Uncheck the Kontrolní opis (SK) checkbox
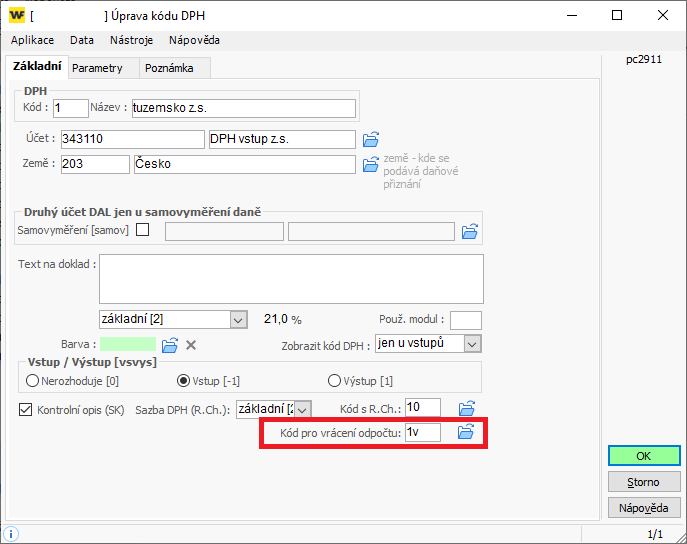The image size is (687, 544). pos(26,409)
